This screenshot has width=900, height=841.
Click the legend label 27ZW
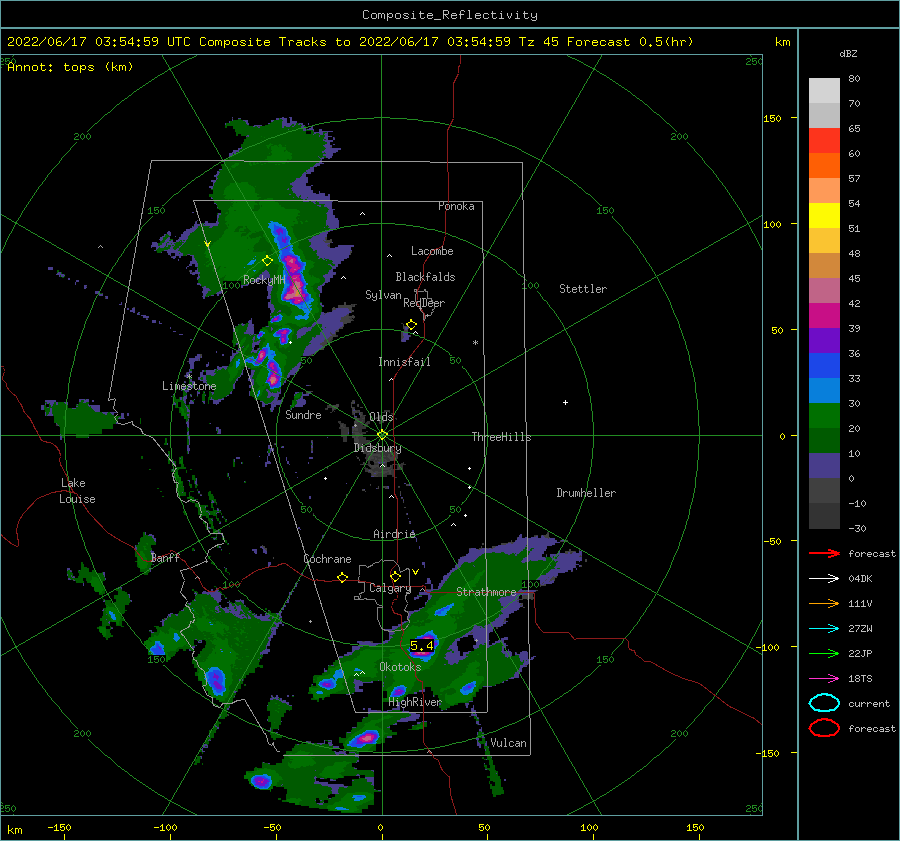click(x=860, y=628)
